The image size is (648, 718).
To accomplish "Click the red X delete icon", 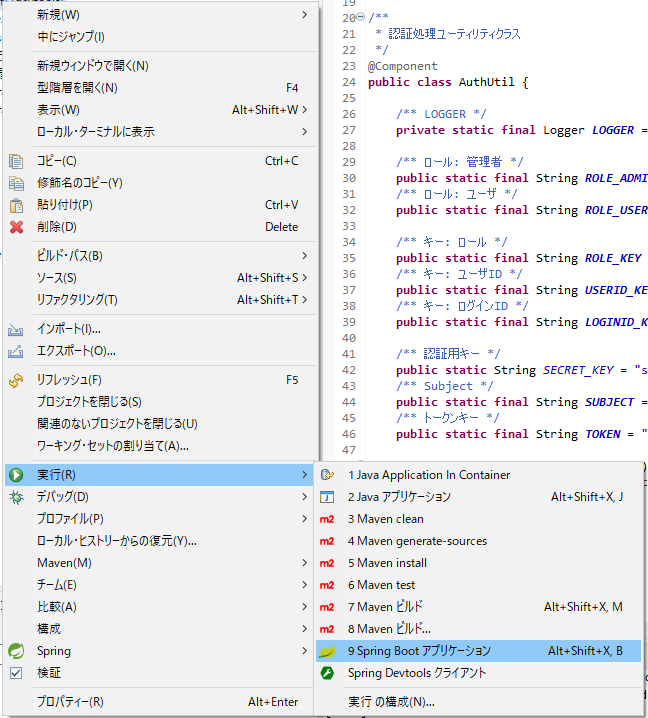I will pos(16,227).
